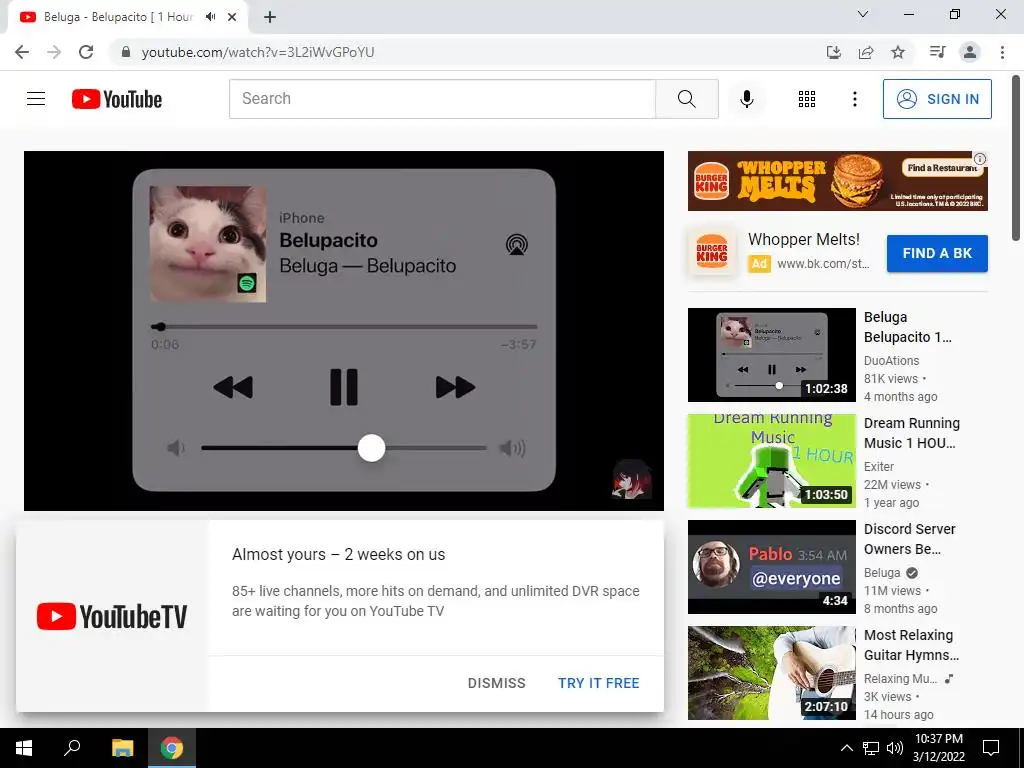Start voice search with microphone icon

(746, 99)
